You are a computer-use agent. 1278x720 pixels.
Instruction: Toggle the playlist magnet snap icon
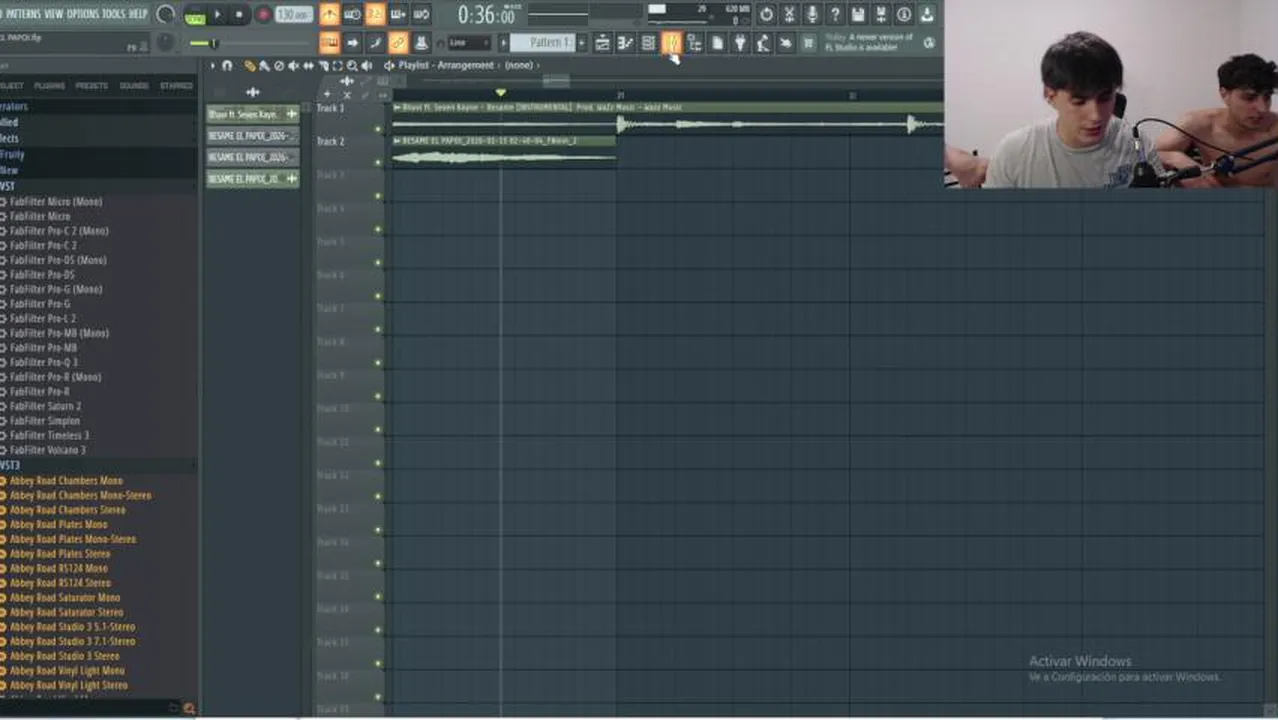click(x=228, y=65)
